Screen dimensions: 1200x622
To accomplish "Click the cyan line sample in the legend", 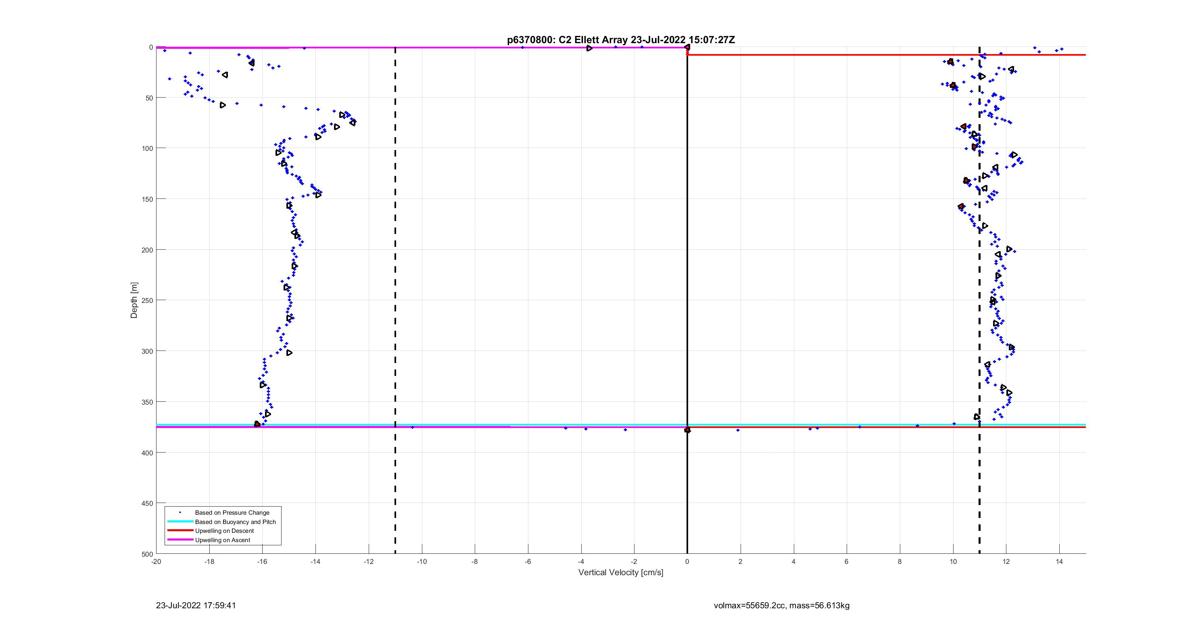I will click(x=179, y=522).
